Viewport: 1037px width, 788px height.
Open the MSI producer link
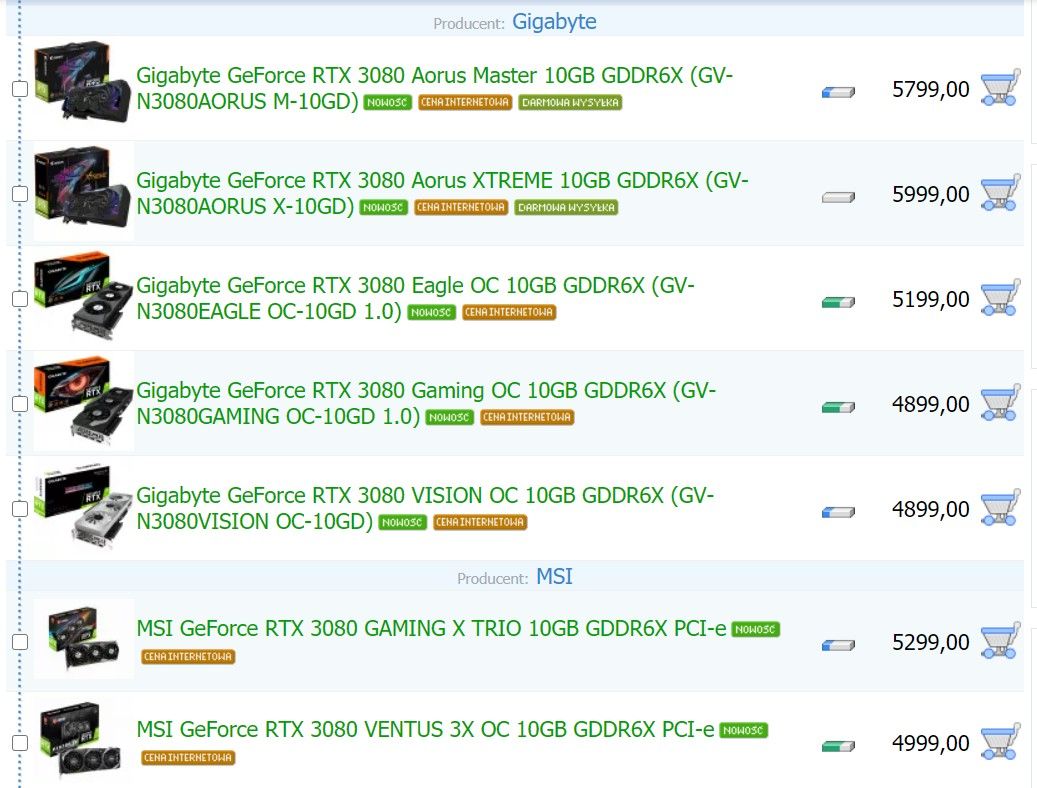(554, 577)
